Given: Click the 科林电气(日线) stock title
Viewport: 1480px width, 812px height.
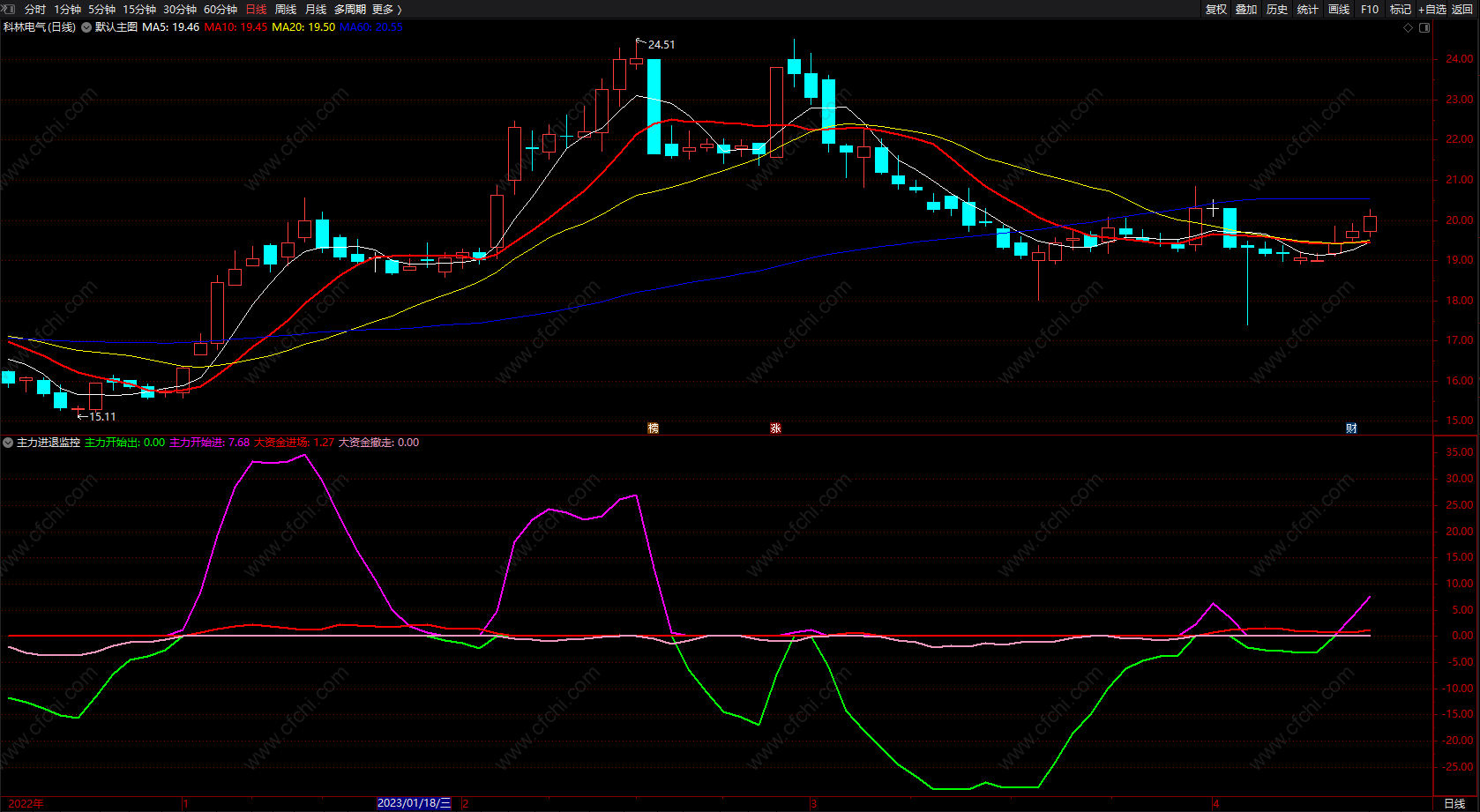Looking at the screenshot, I should click(40, 27).
